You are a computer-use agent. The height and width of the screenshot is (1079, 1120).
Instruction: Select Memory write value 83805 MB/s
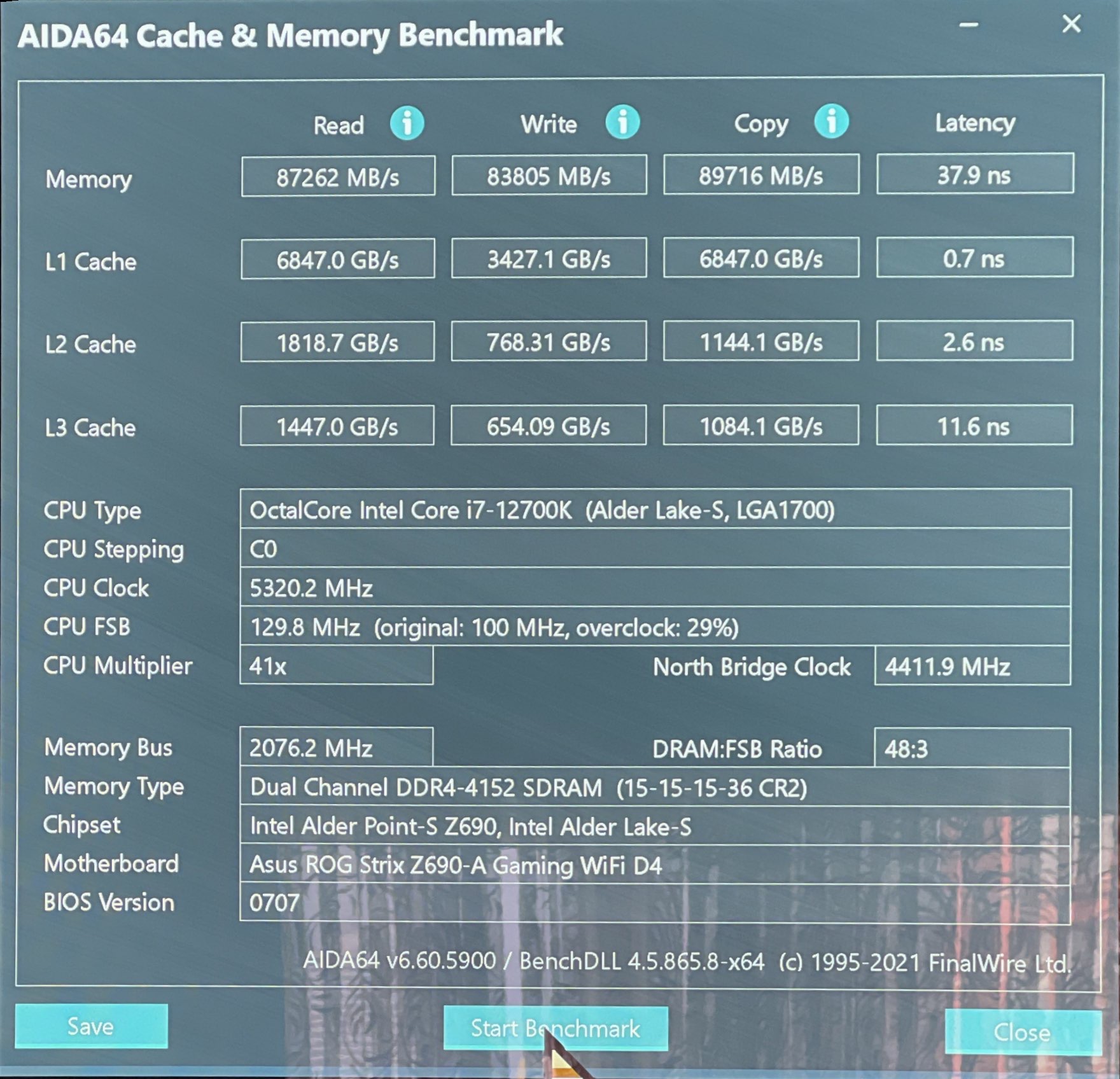pos(549,175)
